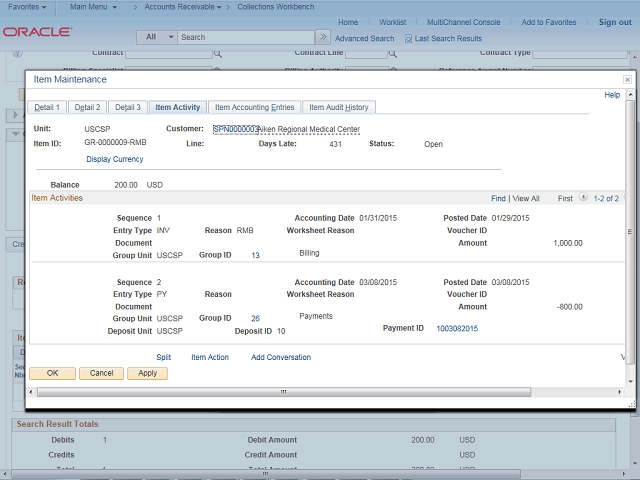640x480 pixels.
Task: Open the Add Conversation link
Action: [x=280, y=357]
